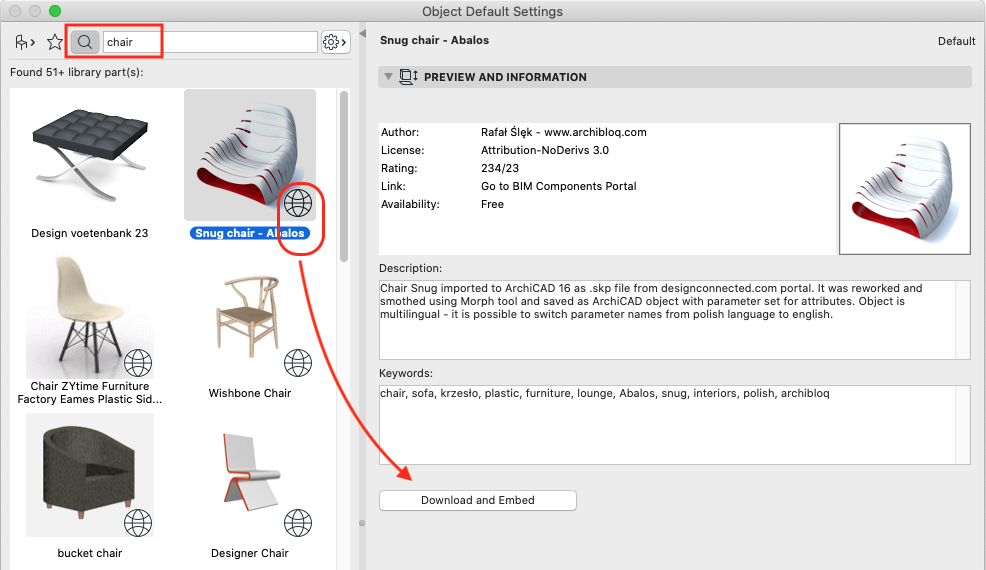The image size is (986, 570).
Task: Click the Download and Embed button
Action: (x=478, y=500)
